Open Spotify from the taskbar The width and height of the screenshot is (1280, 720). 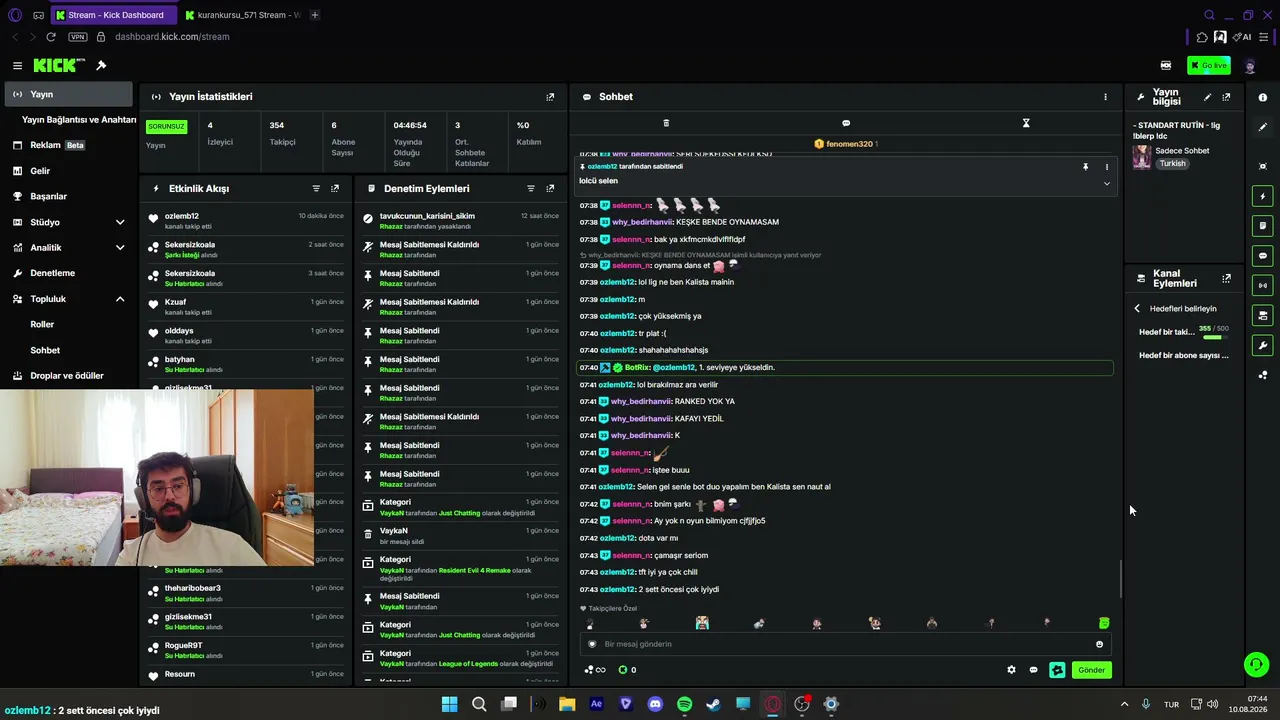(x=684, y=704)
